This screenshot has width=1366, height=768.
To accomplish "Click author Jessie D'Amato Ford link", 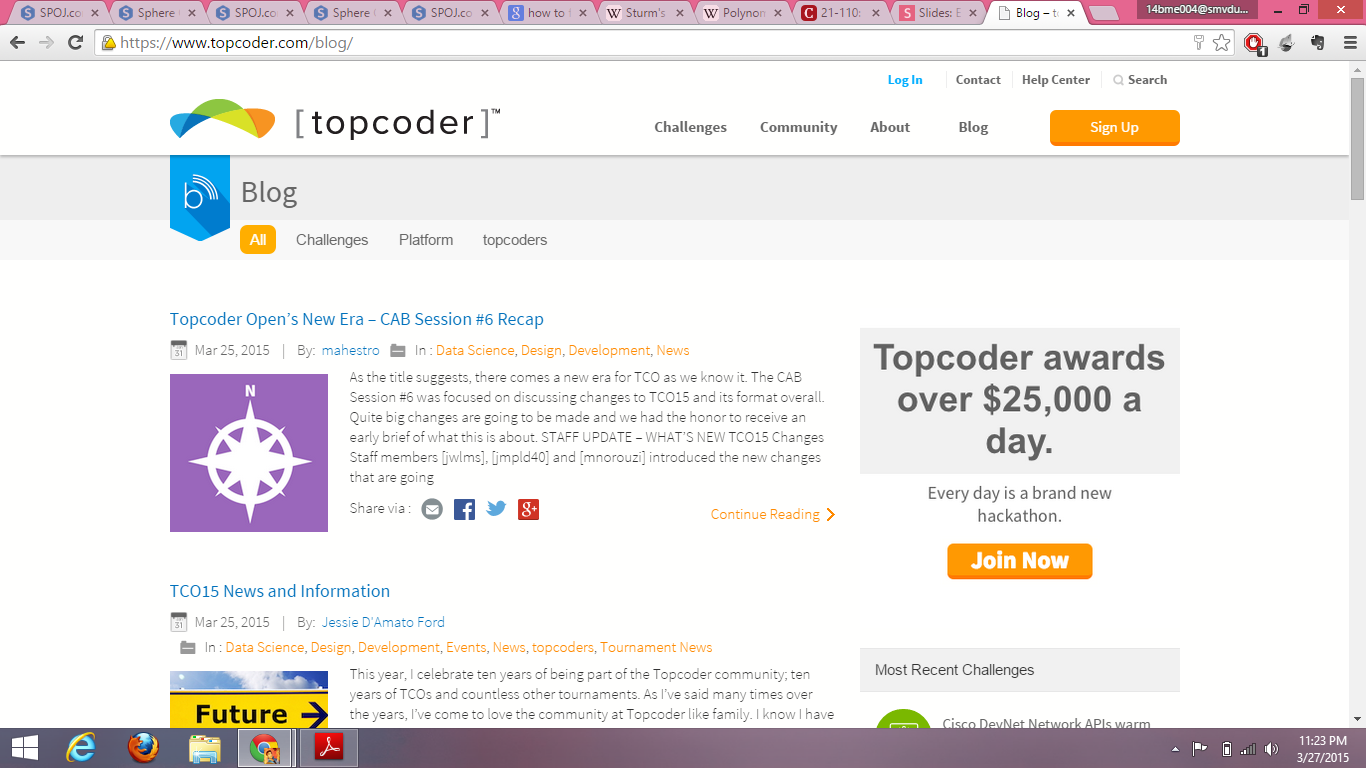I will click(383, 622).
